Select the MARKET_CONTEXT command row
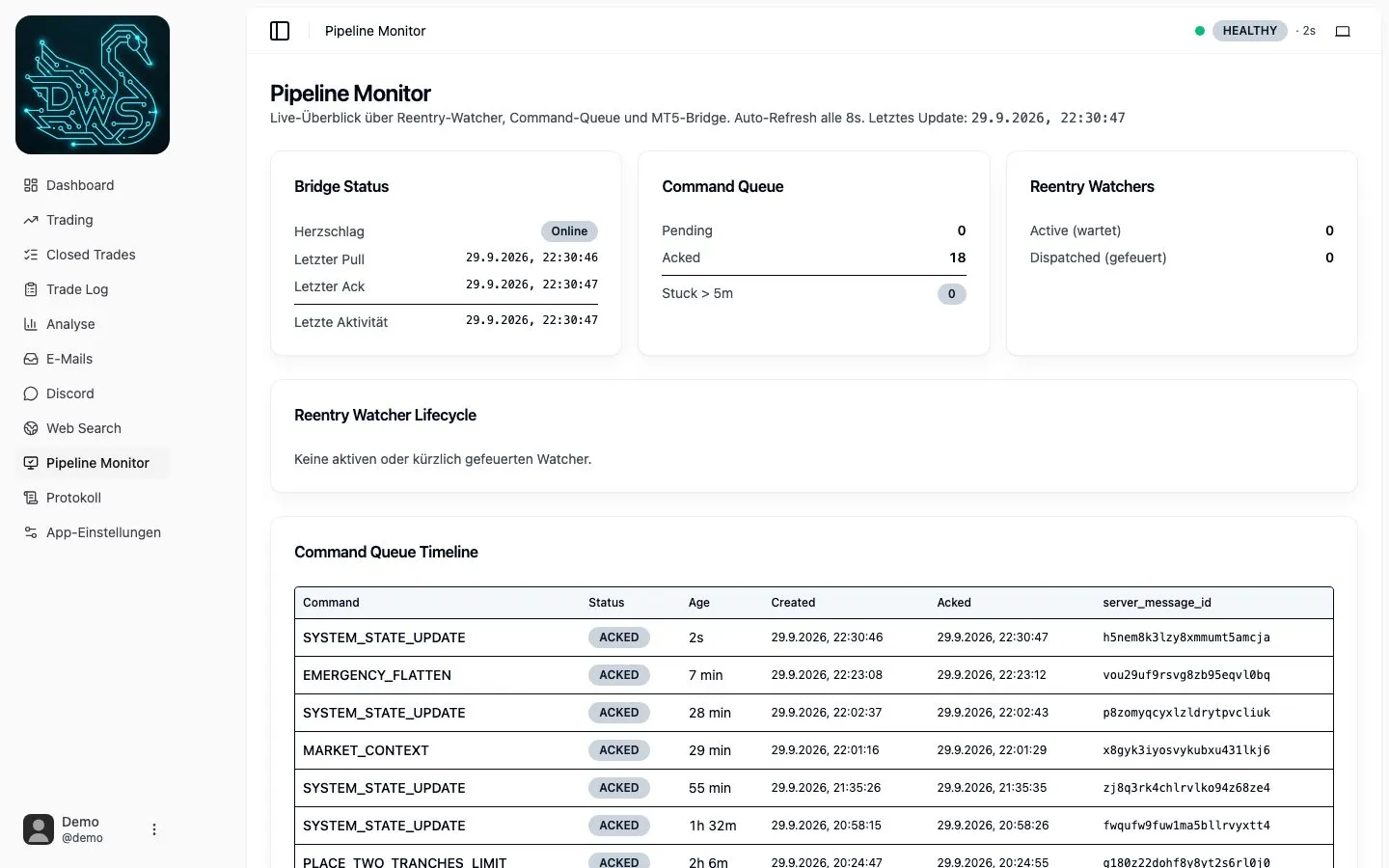 tap(814, 750)
